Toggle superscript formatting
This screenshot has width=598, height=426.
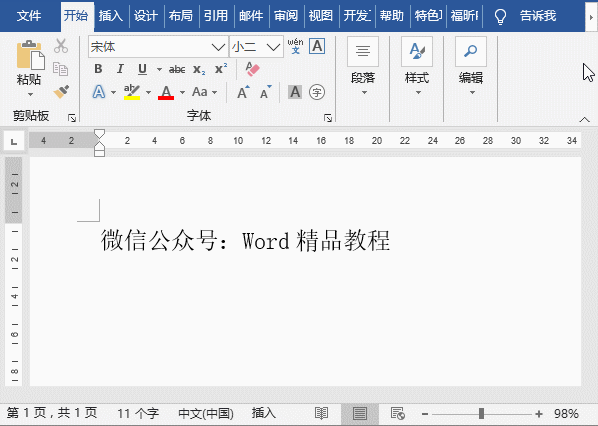point(221,69)
